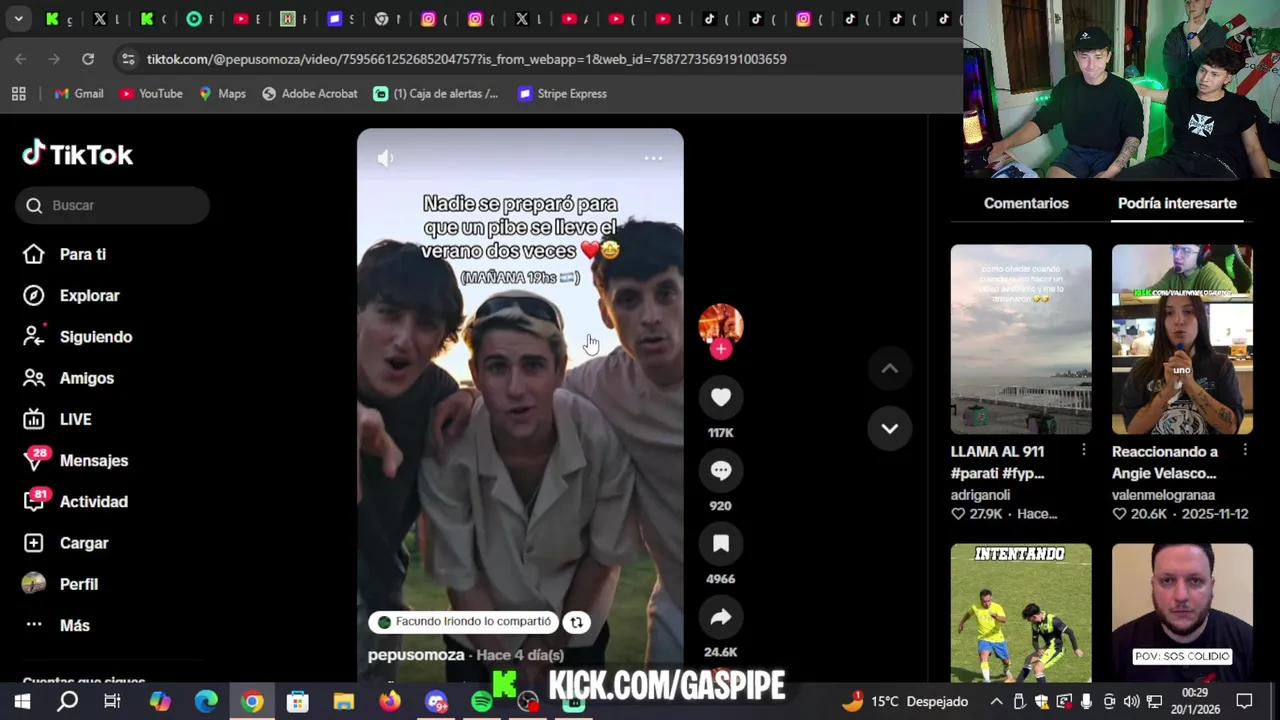Open the author's avatar beside video
This screenshot has height=720, width=1280.
(x=721, y=324)
